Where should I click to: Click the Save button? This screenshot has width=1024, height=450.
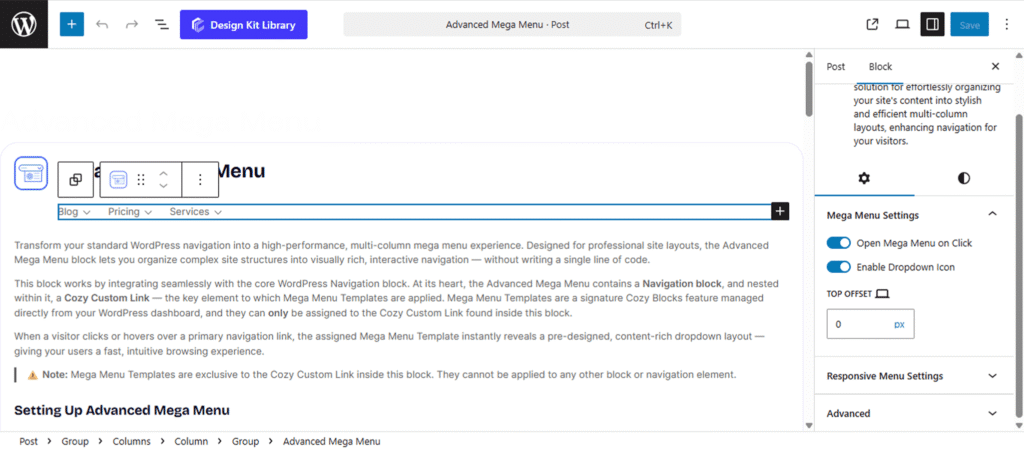click(969, 25)
